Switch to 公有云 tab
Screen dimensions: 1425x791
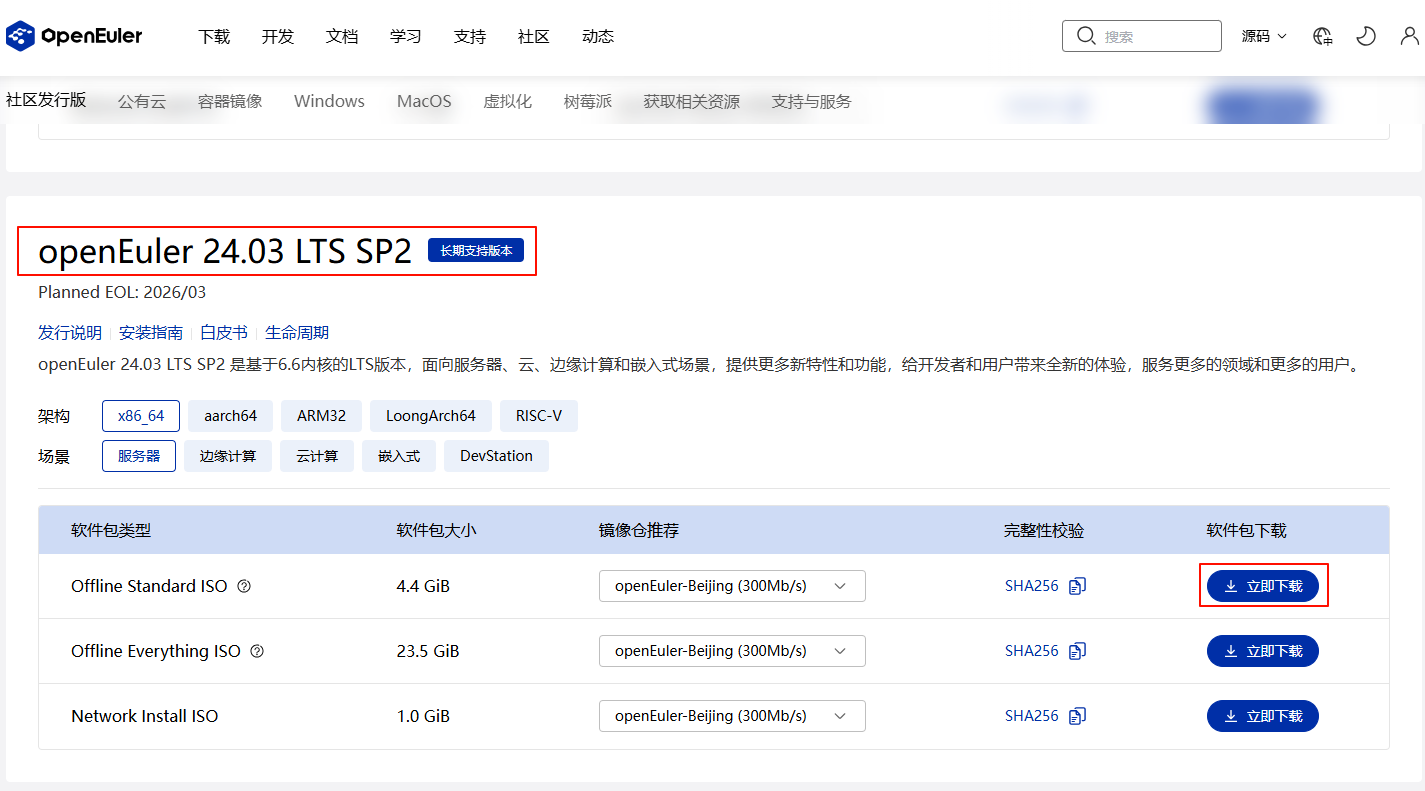(x=142, y=101)
